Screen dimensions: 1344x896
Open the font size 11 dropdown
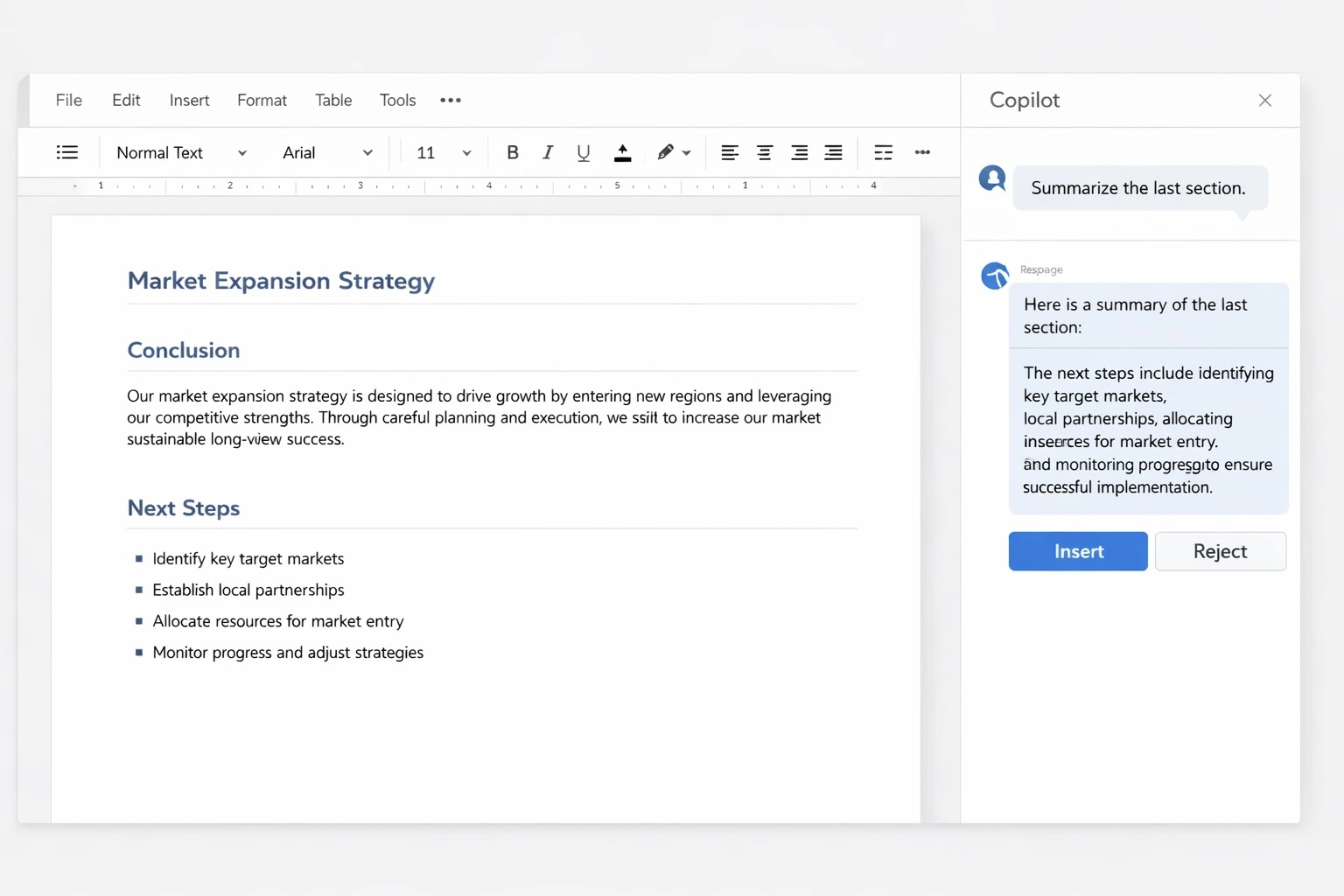pos(444,152)
